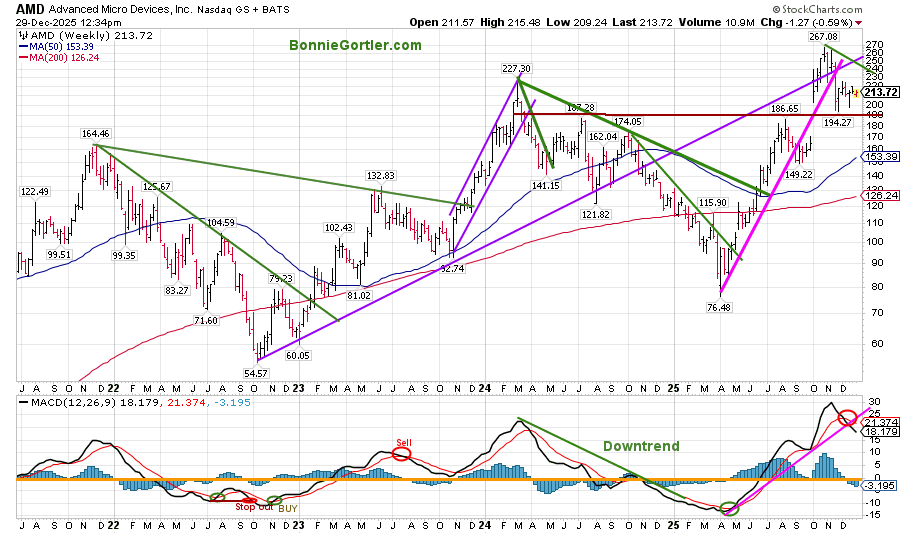Image resolution: width=900 pixels, height=534 pixels.
Task: Click the green Downtrend annotation label
Action: pyautogui.click(x=643, y=446)
